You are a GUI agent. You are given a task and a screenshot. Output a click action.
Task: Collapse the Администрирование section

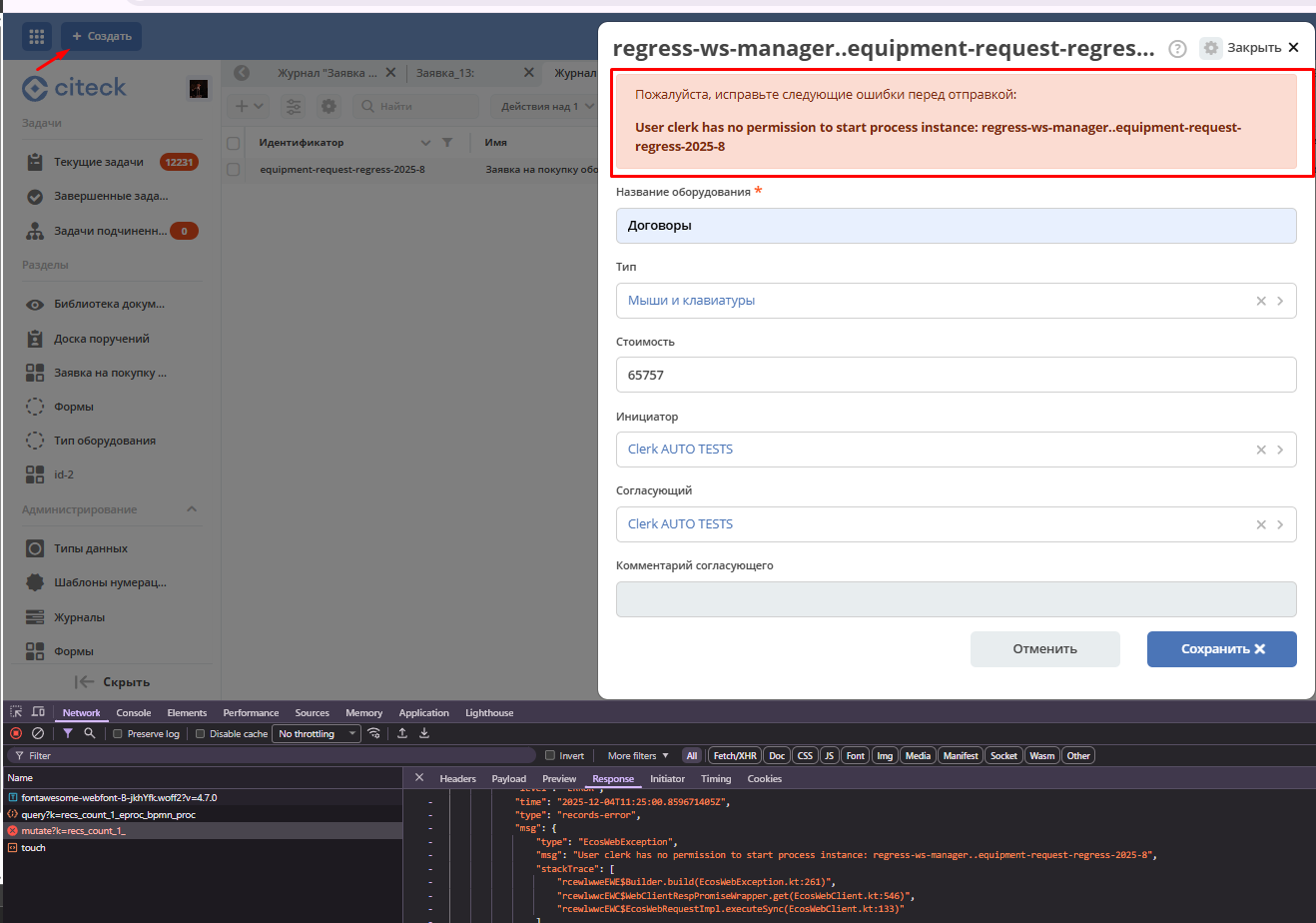pyautogui.click(x=192, y=509)
